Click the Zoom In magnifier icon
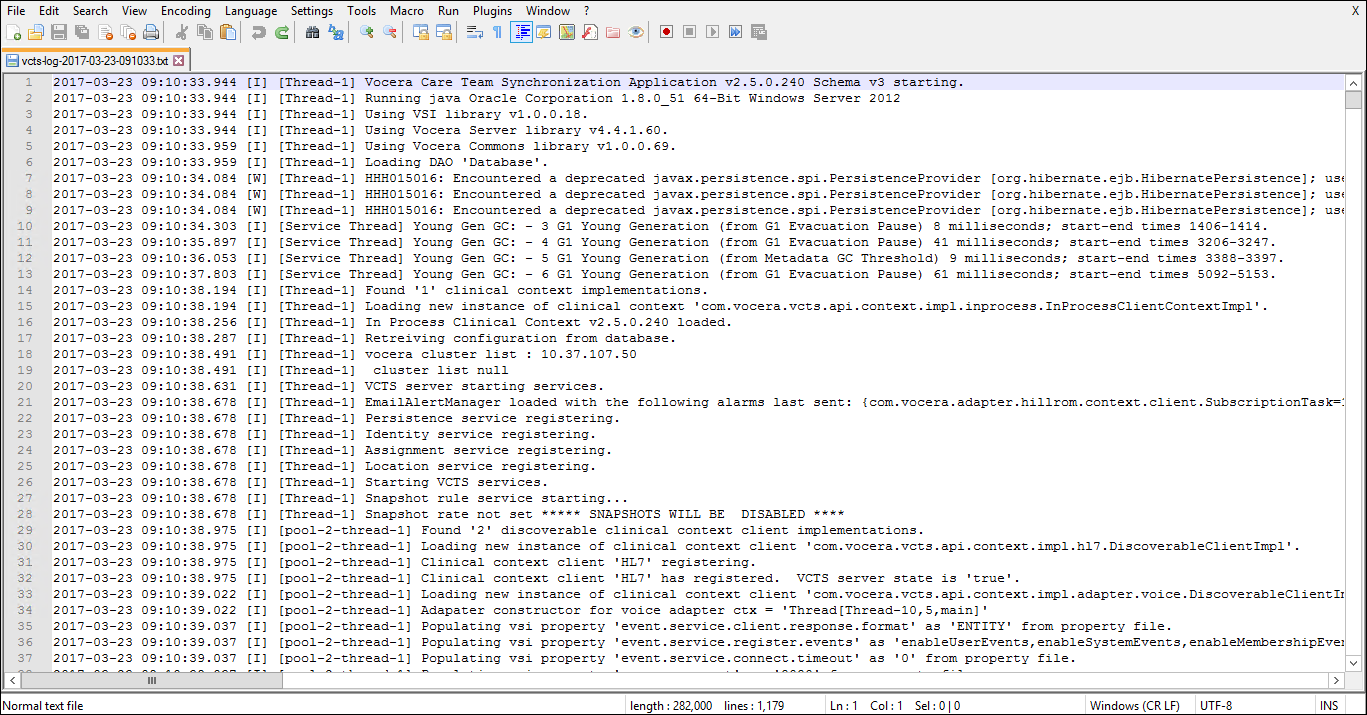The image size is (1367, 715). tap(367, 32)
